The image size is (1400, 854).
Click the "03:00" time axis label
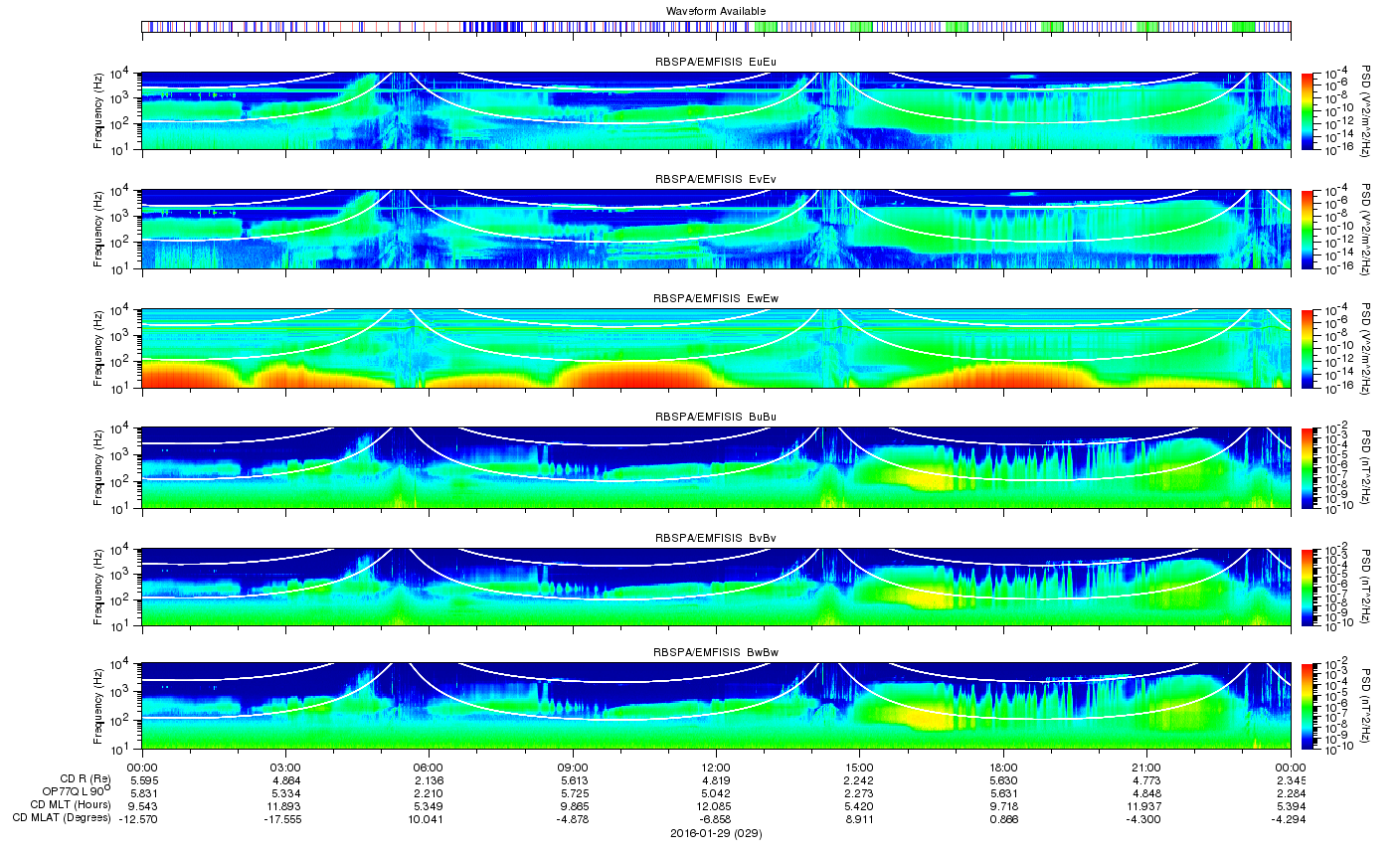click(286, 768)
